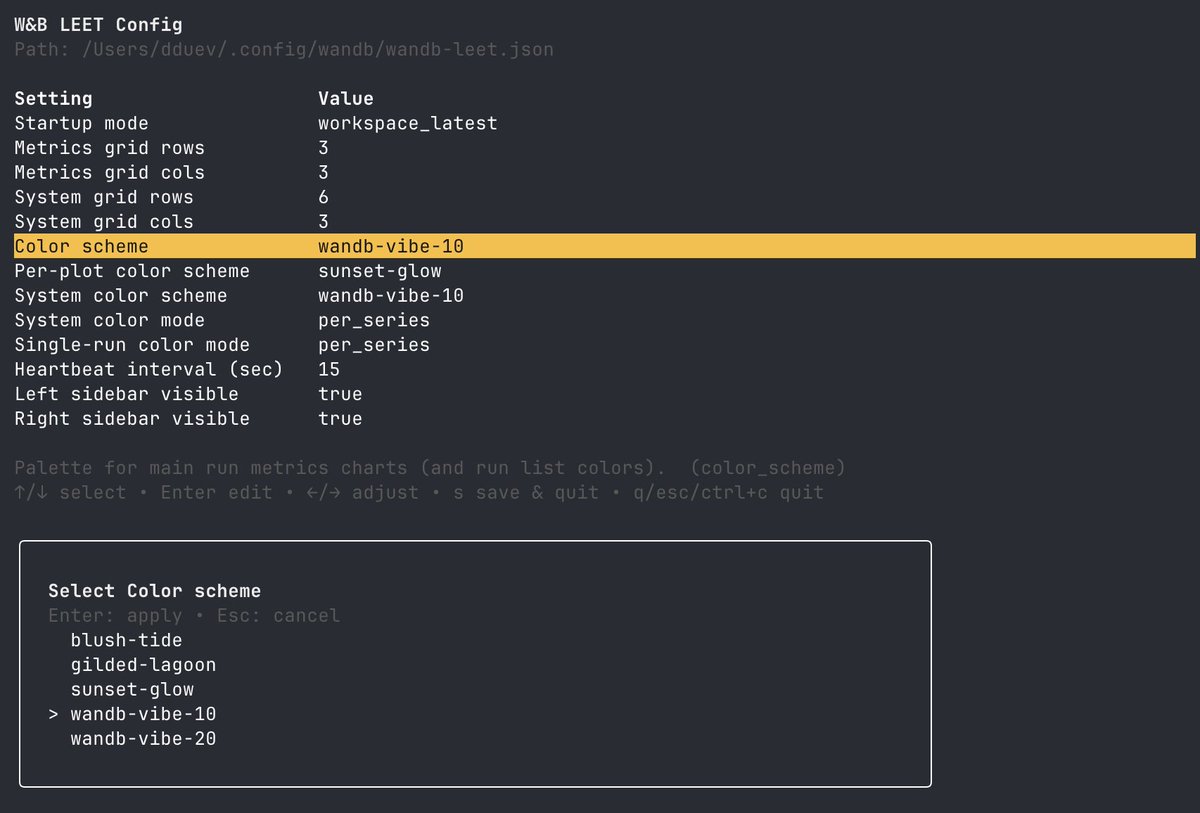Image resolution: width=1200 pixels, height=813 pixels.
Task: Choose sunset-glow in the Select Color scheme popup
Action: coord(132,689)
